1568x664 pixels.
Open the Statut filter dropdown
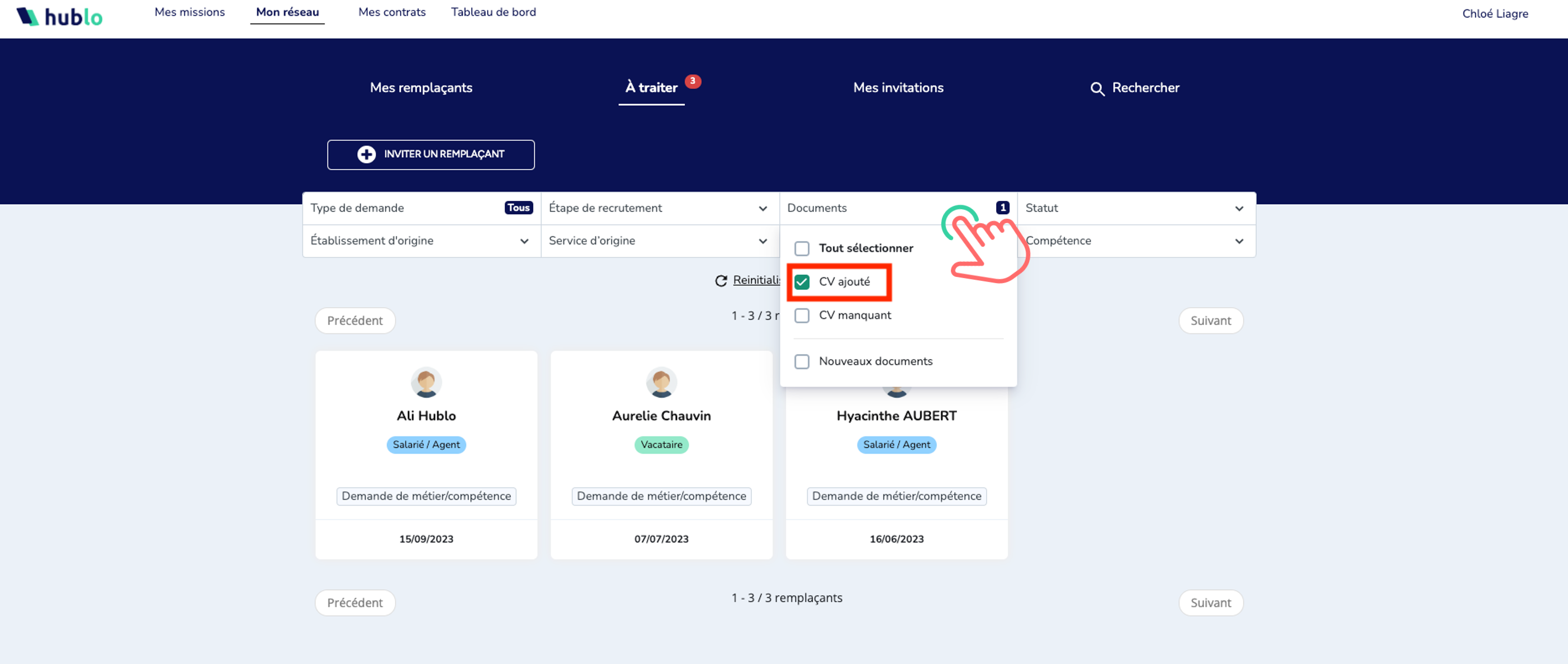click(x=1136, y=208)
